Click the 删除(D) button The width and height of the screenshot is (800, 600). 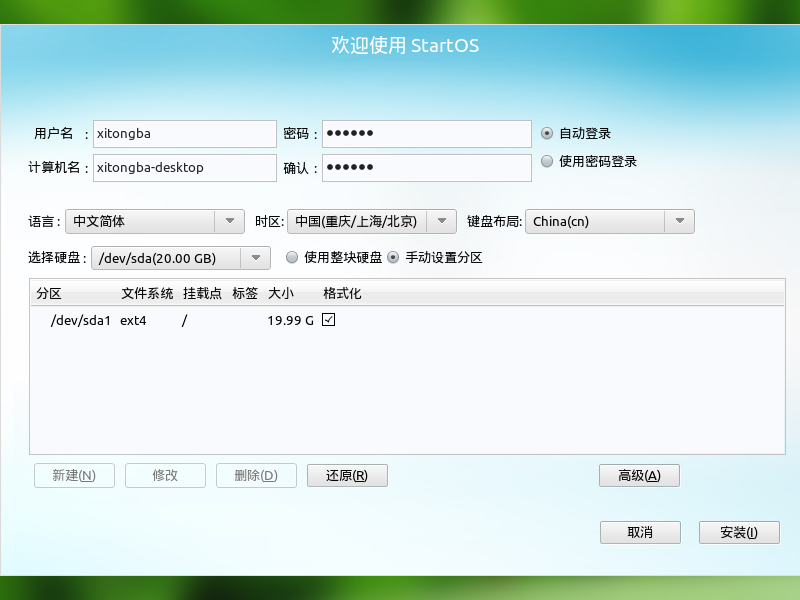click(x=256, y=476)
